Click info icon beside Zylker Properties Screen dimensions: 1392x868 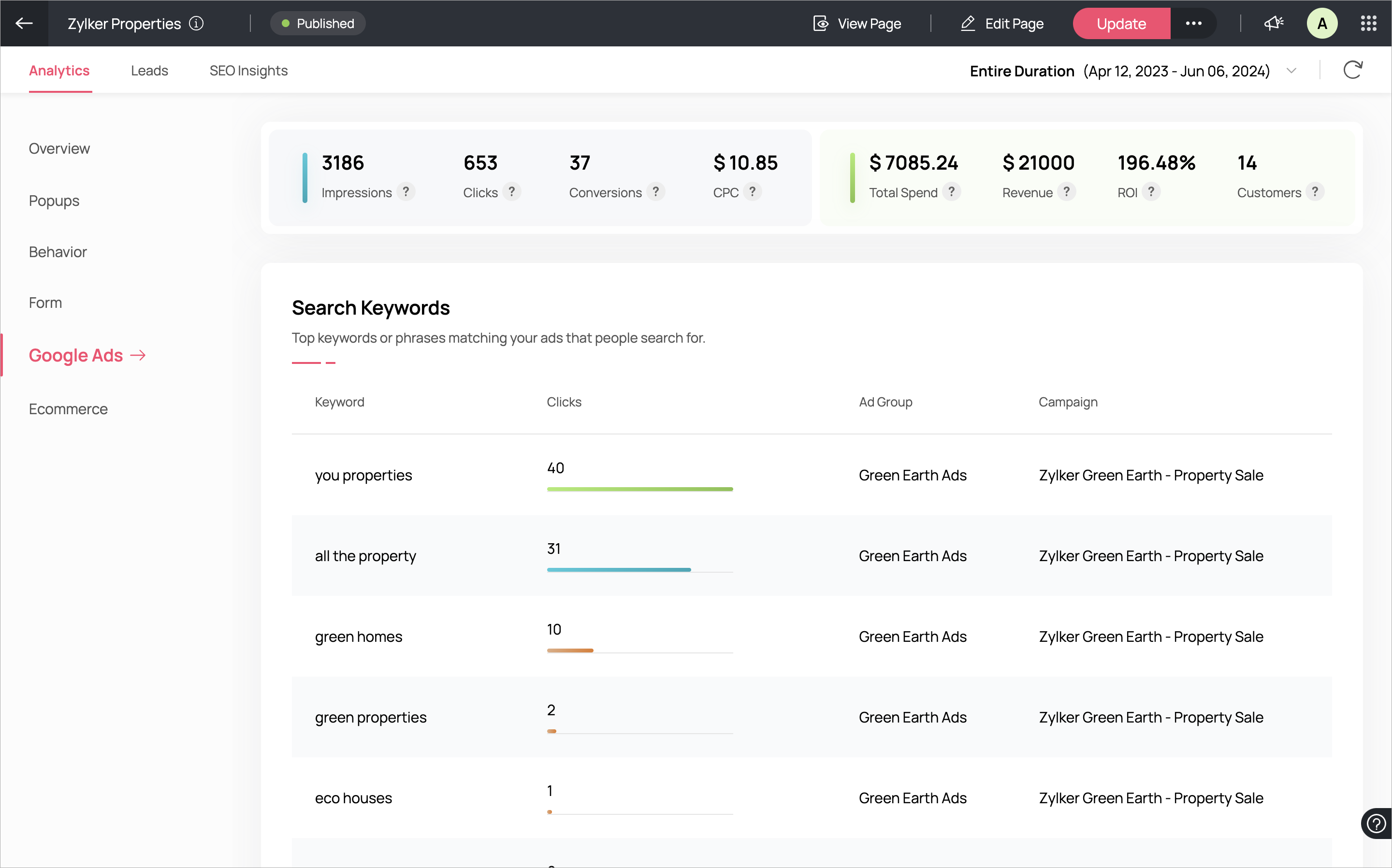196,24
